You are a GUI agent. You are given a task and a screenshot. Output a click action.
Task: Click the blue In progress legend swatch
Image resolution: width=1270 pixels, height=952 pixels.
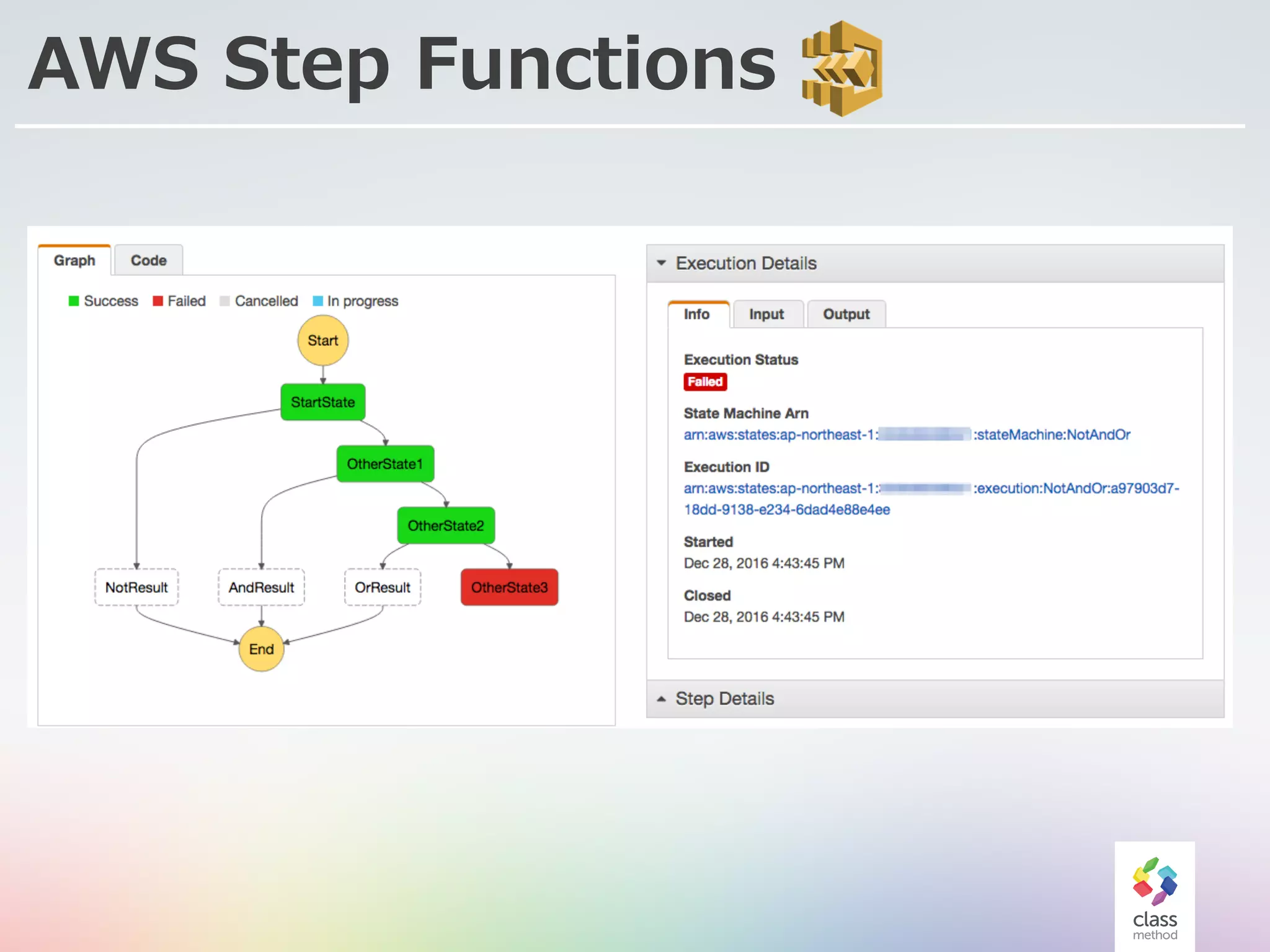[x=317, y=301]
